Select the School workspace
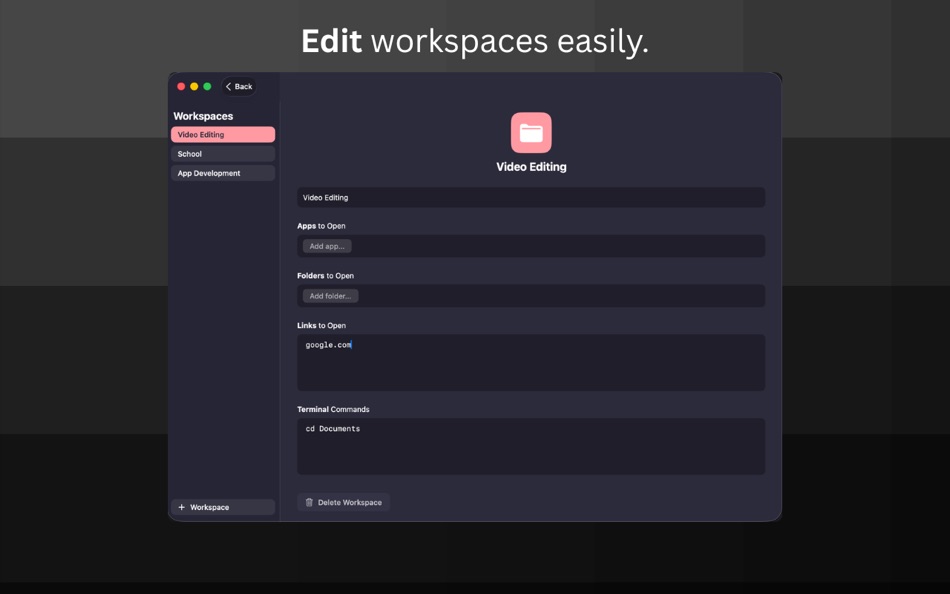The image size is (950, 594). pyautogui.click(x=222, y=153)
